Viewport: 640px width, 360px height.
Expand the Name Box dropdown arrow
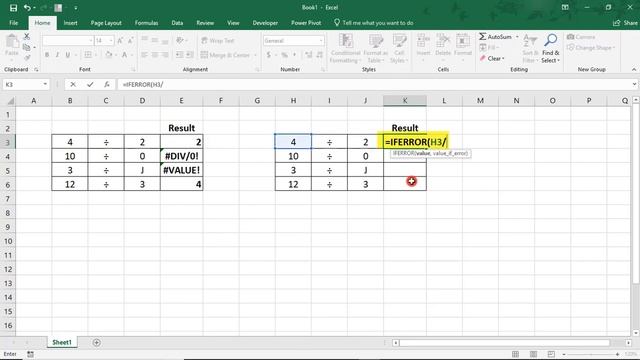(x=45, y=84)
